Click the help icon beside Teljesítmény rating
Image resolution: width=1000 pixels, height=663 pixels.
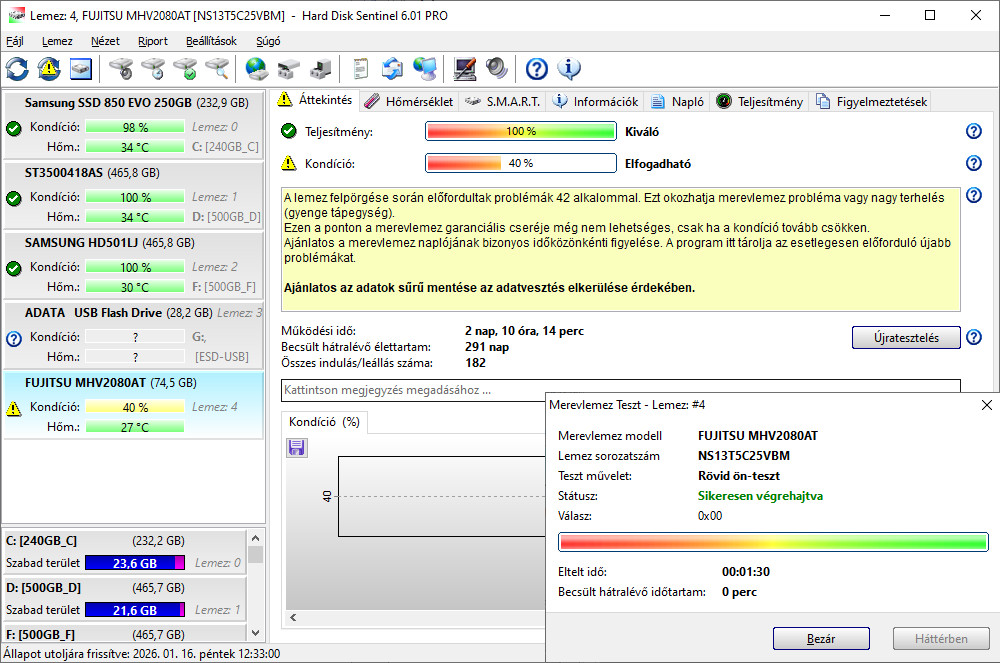point(973,132)
